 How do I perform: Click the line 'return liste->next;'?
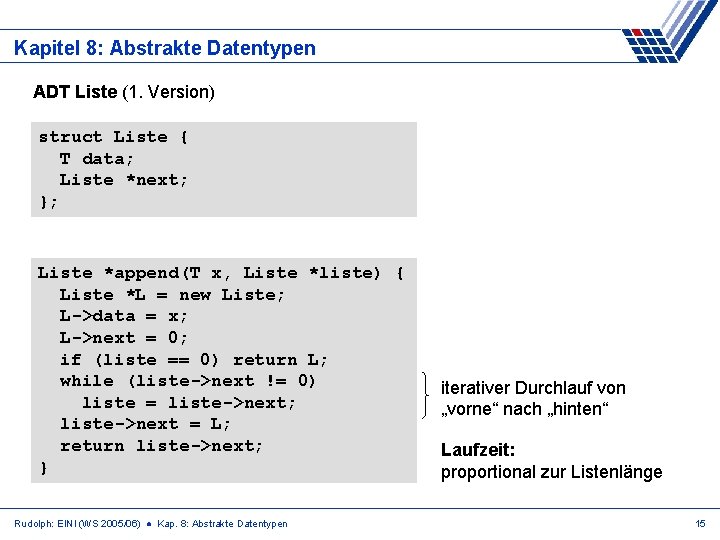click(x=161, y=446)
